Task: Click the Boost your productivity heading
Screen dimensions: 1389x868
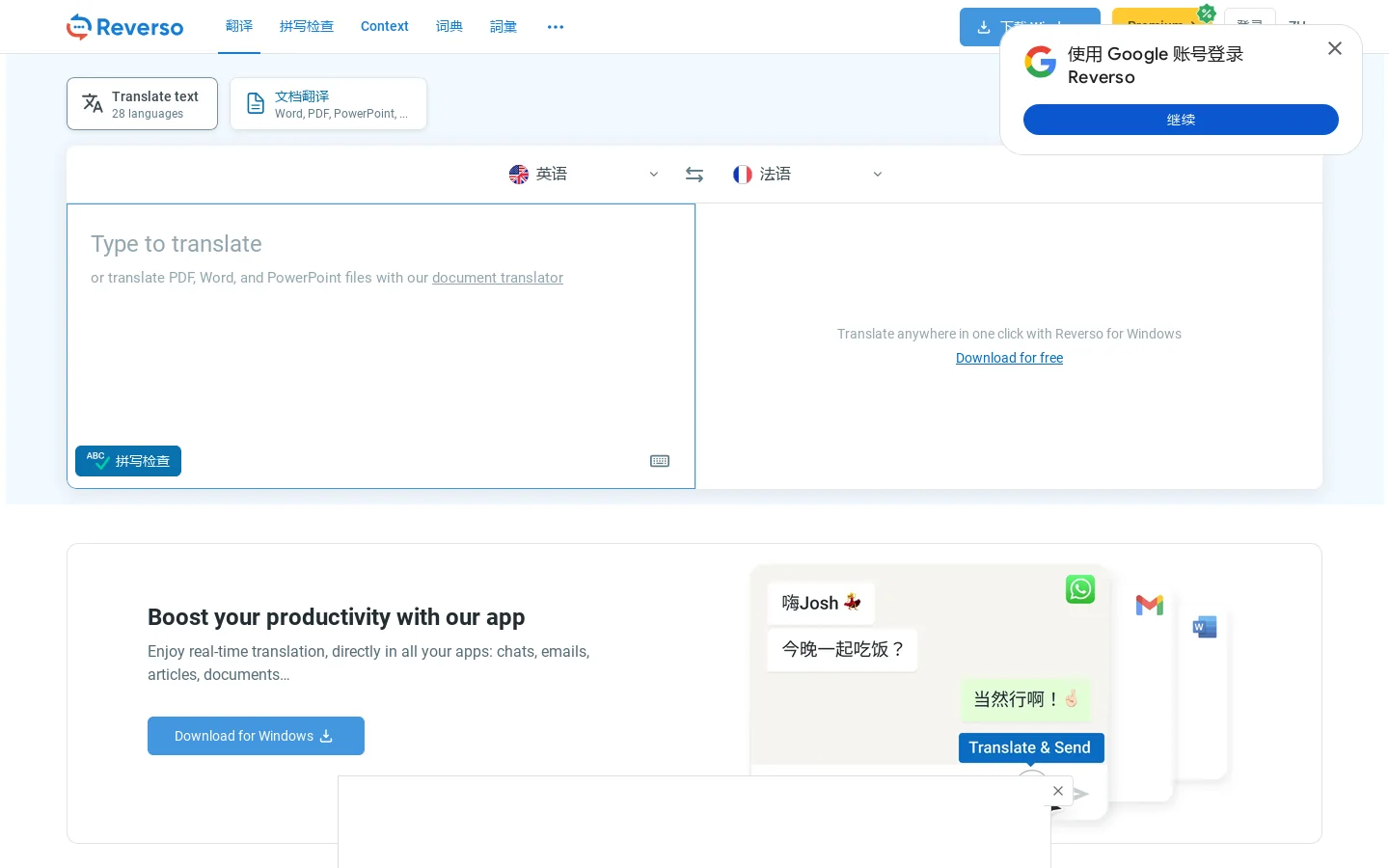Action: [337, 617]
